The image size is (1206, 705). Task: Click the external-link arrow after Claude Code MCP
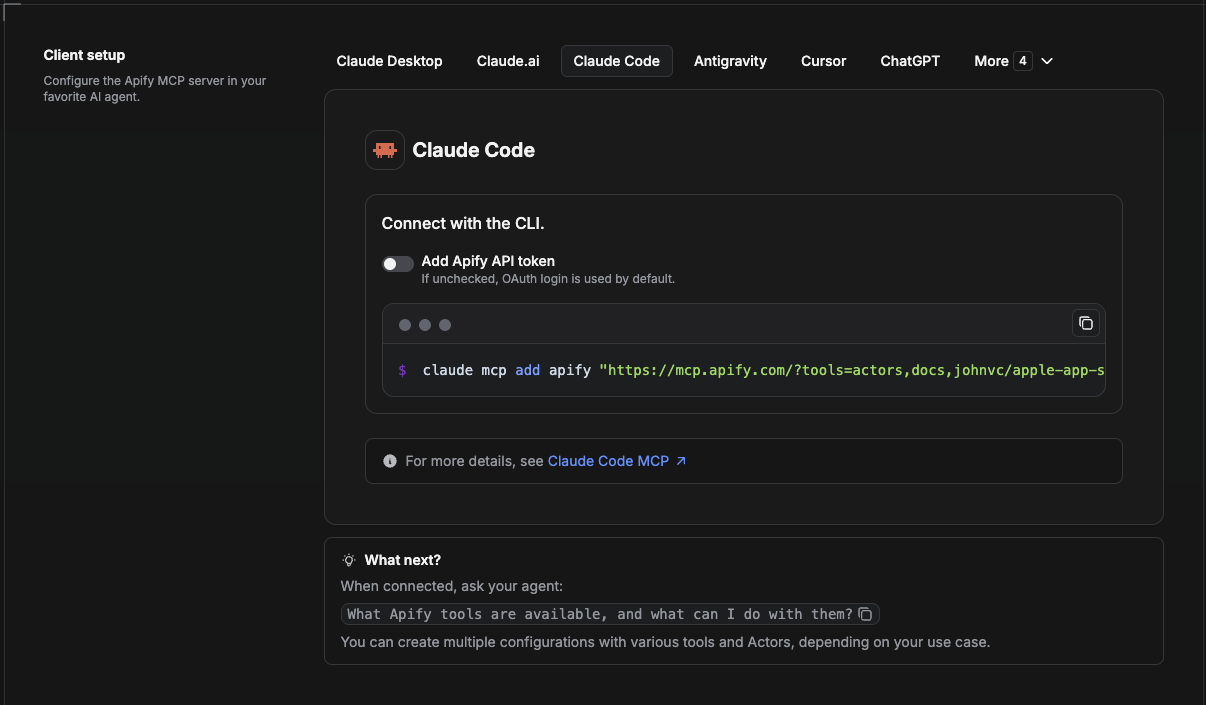681,461
